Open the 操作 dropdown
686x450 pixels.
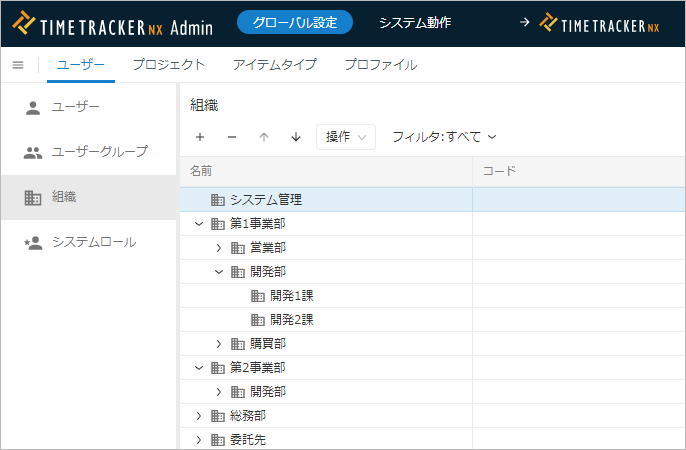[345, 137]
